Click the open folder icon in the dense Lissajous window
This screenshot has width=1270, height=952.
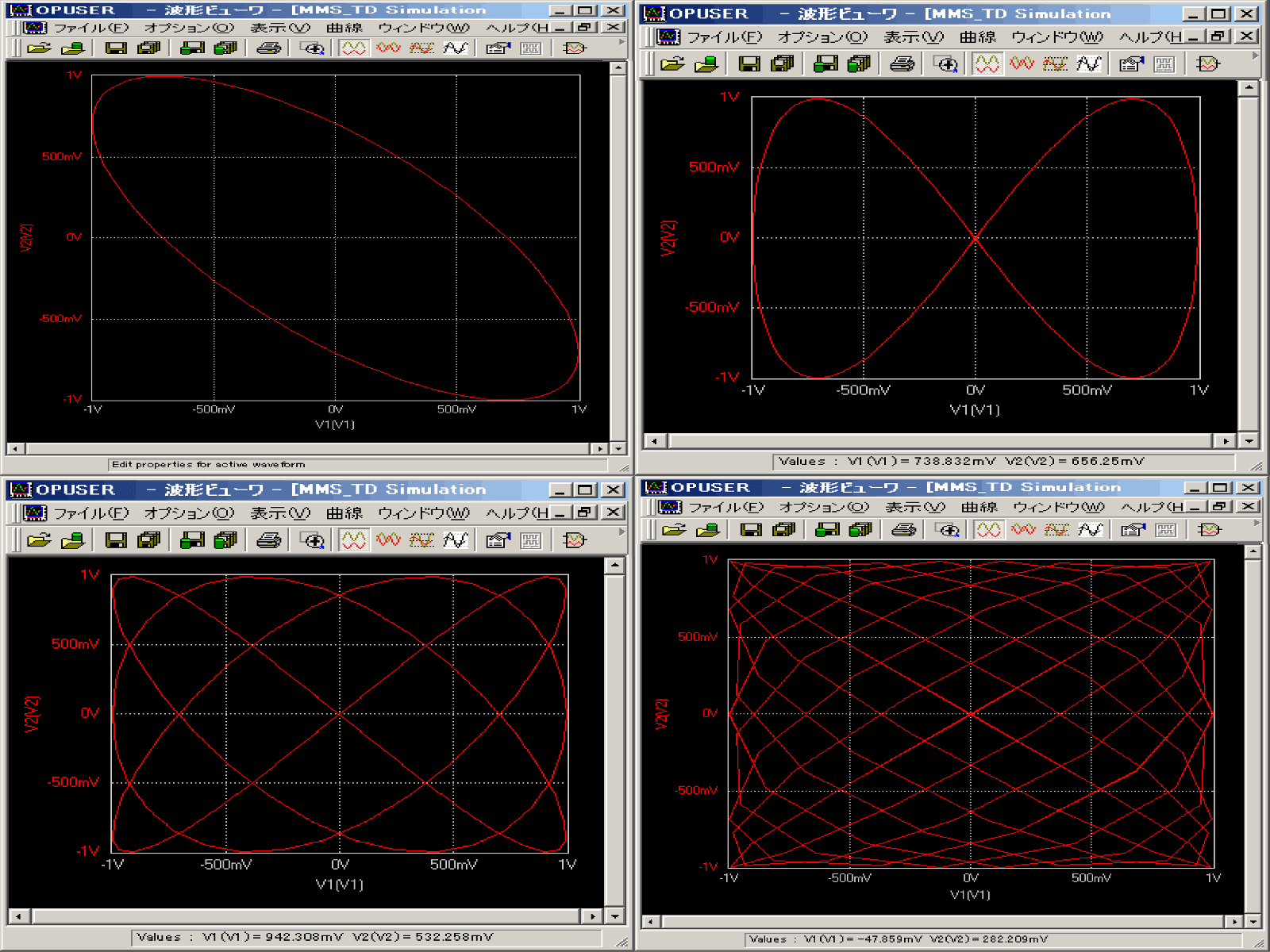674,529
